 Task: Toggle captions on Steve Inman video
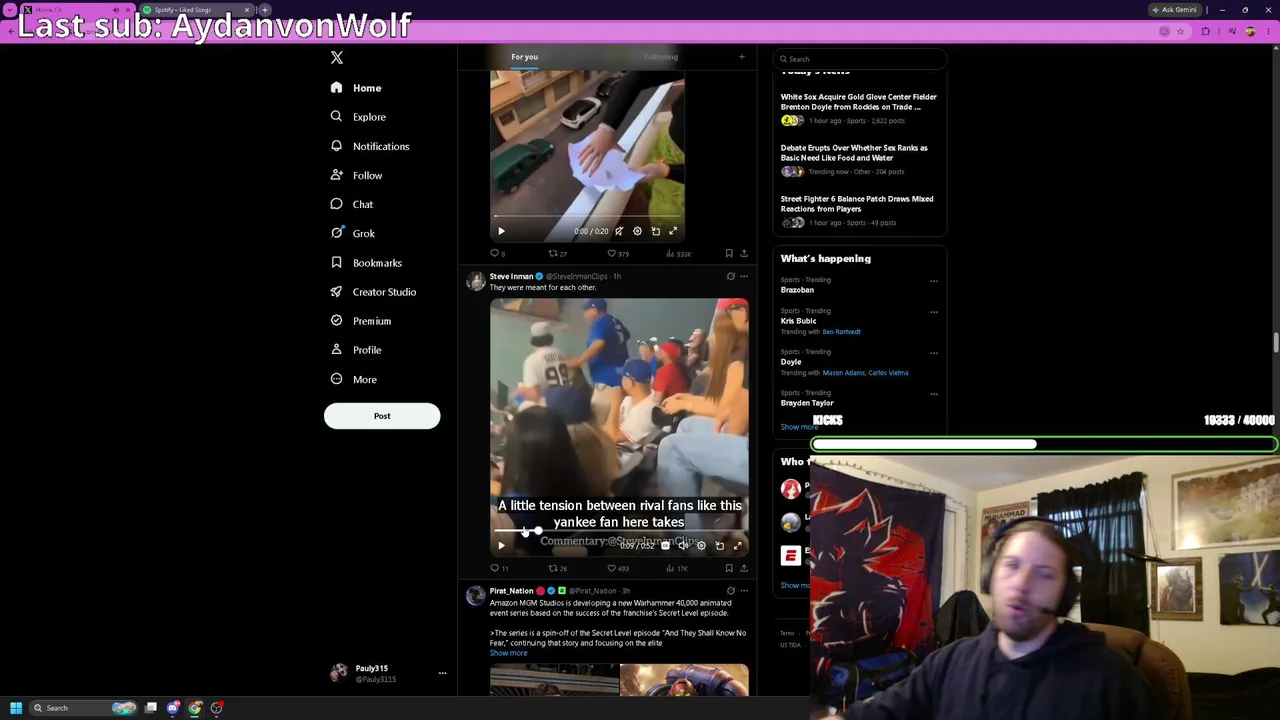pos(665,546)
